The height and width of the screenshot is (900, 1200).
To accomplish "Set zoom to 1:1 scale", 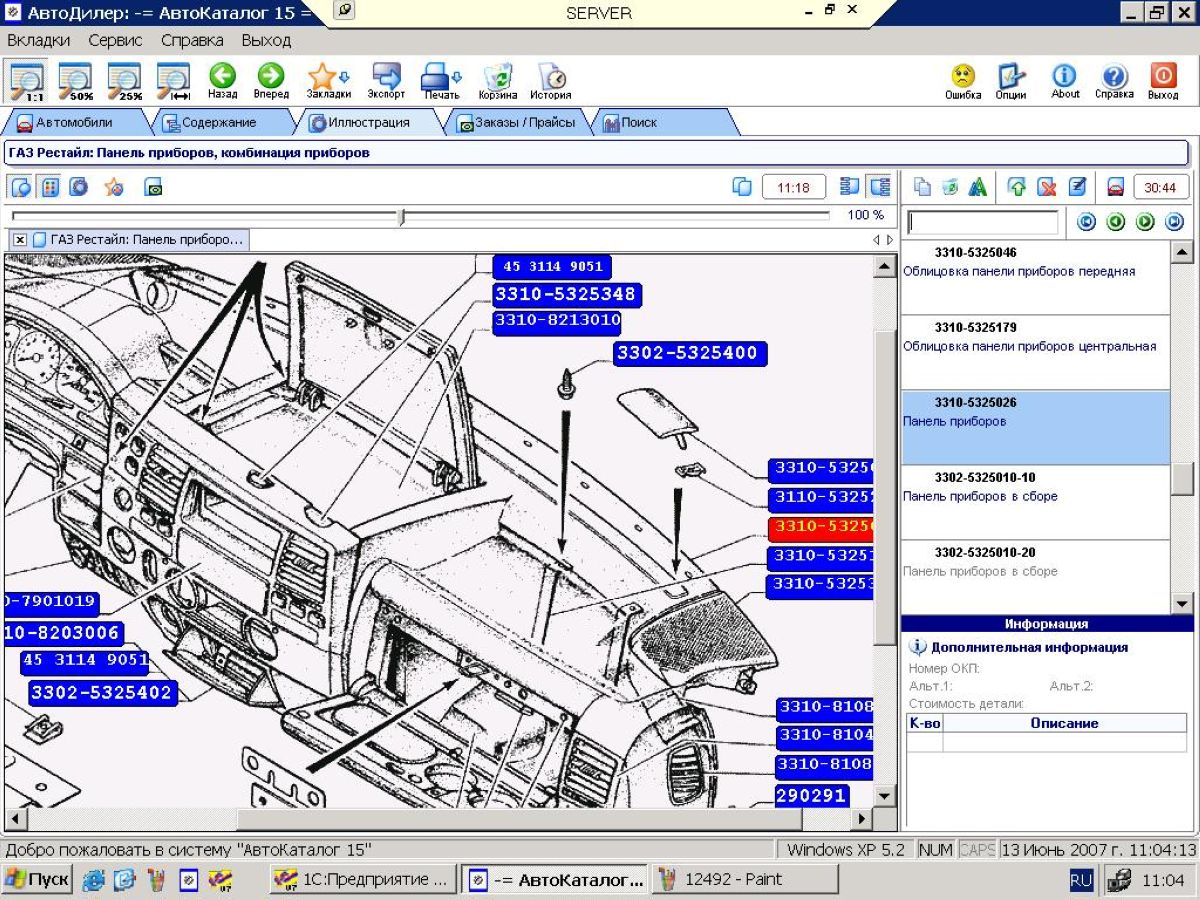I will coord(27,81).
